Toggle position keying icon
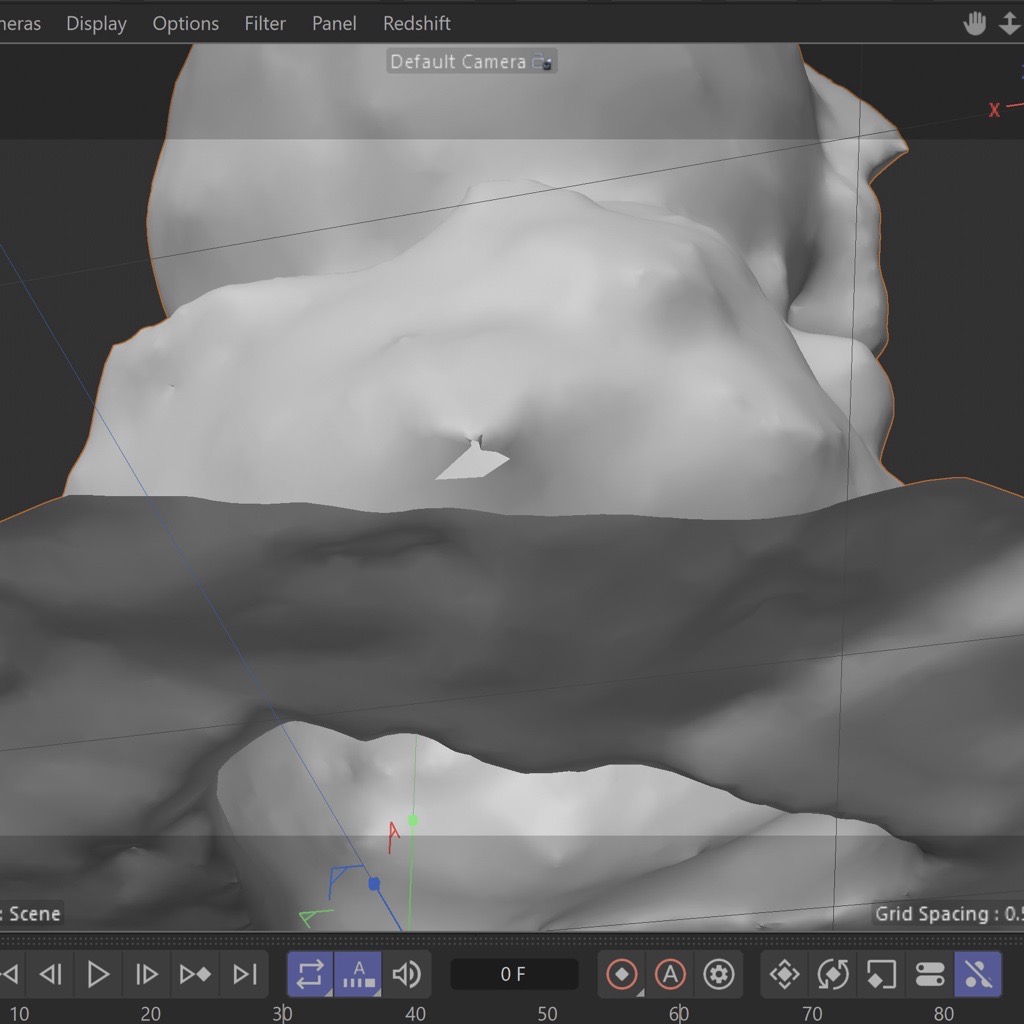 785,974
